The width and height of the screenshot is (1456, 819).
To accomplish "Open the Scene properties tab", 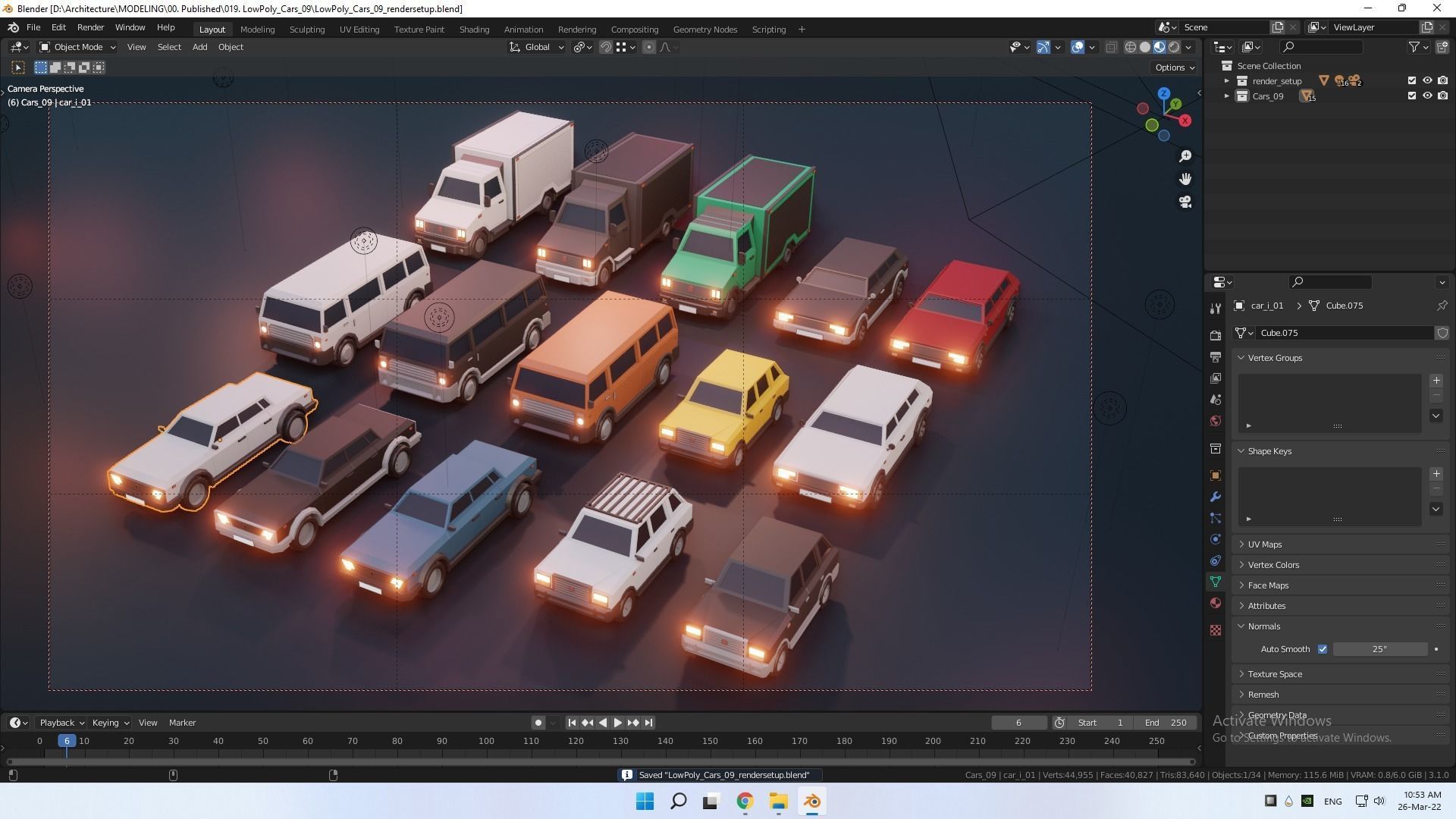I will (x=1216, y=399).
